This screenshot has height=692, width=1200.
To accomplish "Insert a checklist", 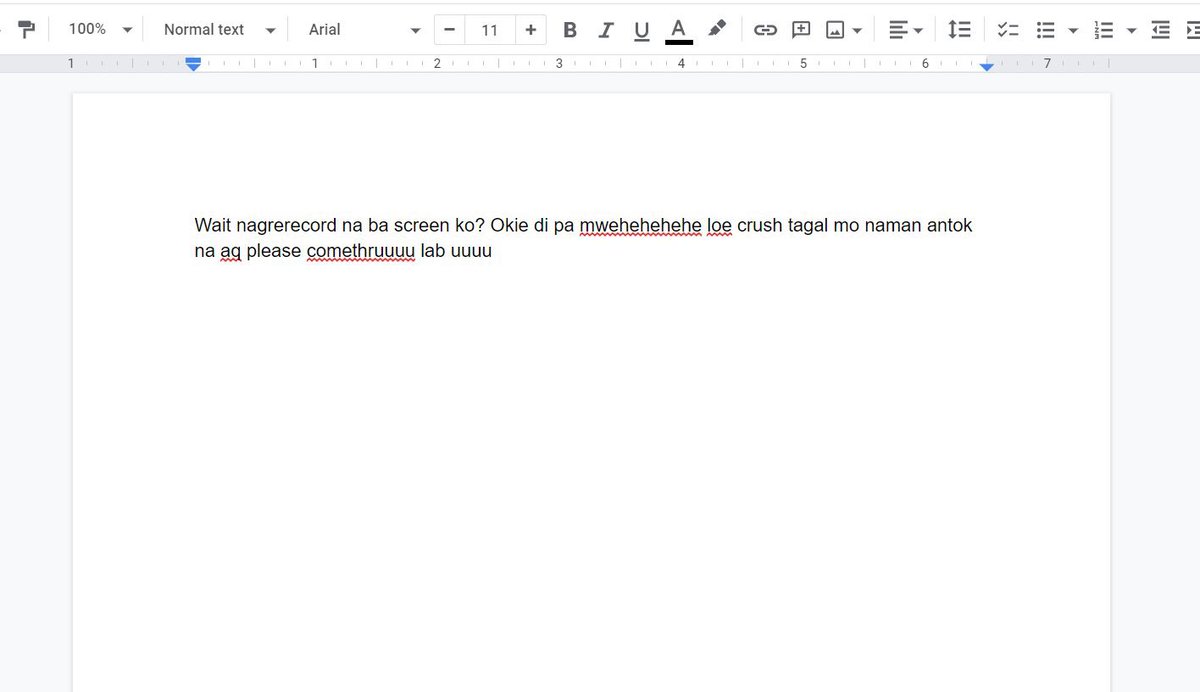I will pos(1008,29).
